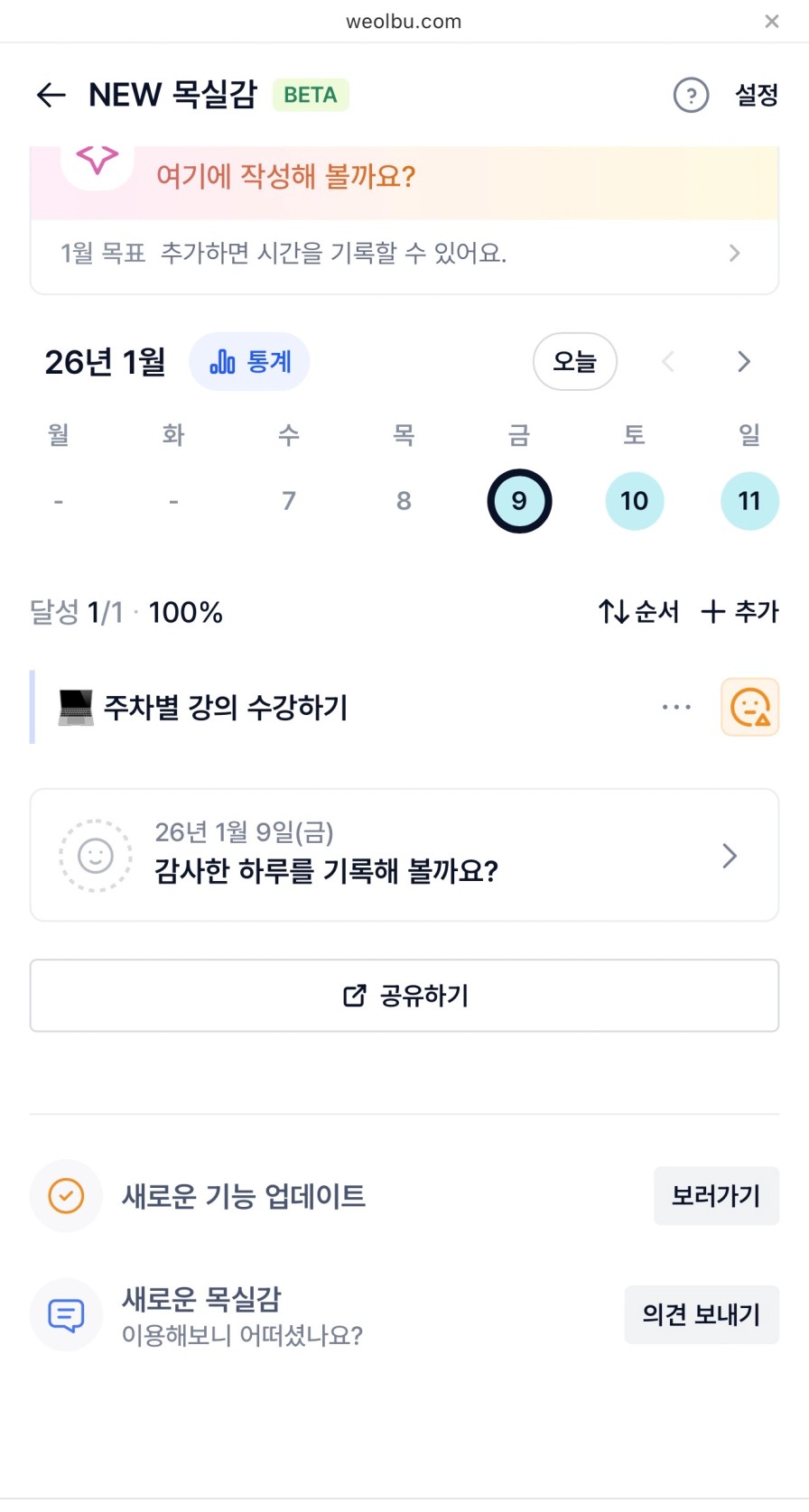Tap the back arrow icon

(x=51, y=95)
